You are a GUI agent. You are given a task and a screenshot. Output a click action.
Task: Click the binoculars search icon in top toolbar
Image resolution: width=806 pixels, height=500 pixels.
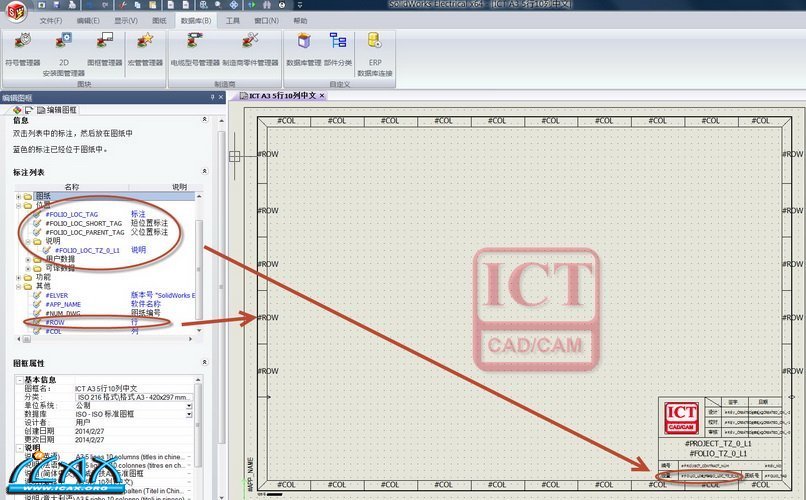(266, 5)
